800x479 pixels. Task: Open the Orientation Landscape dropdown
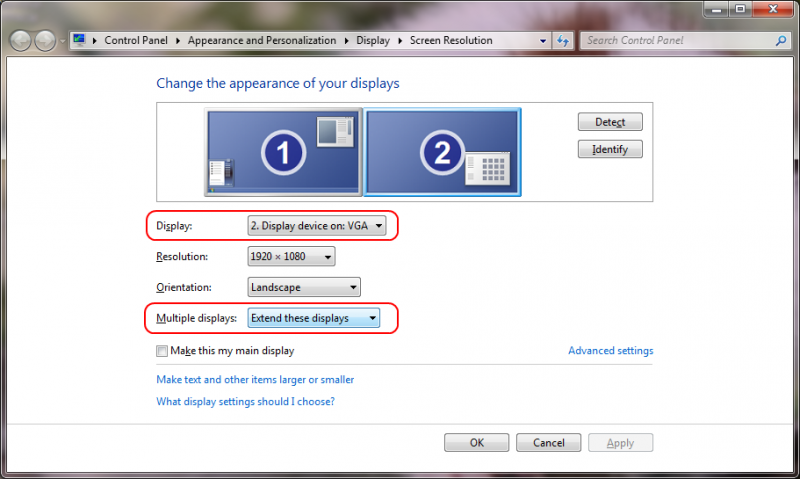(x=304, y=287)
